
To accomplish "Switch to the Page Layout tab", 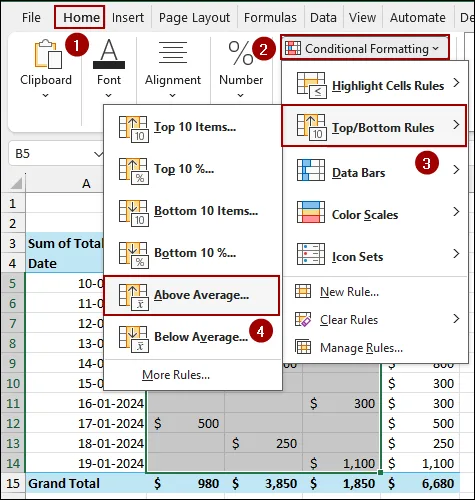I will 194,17.
